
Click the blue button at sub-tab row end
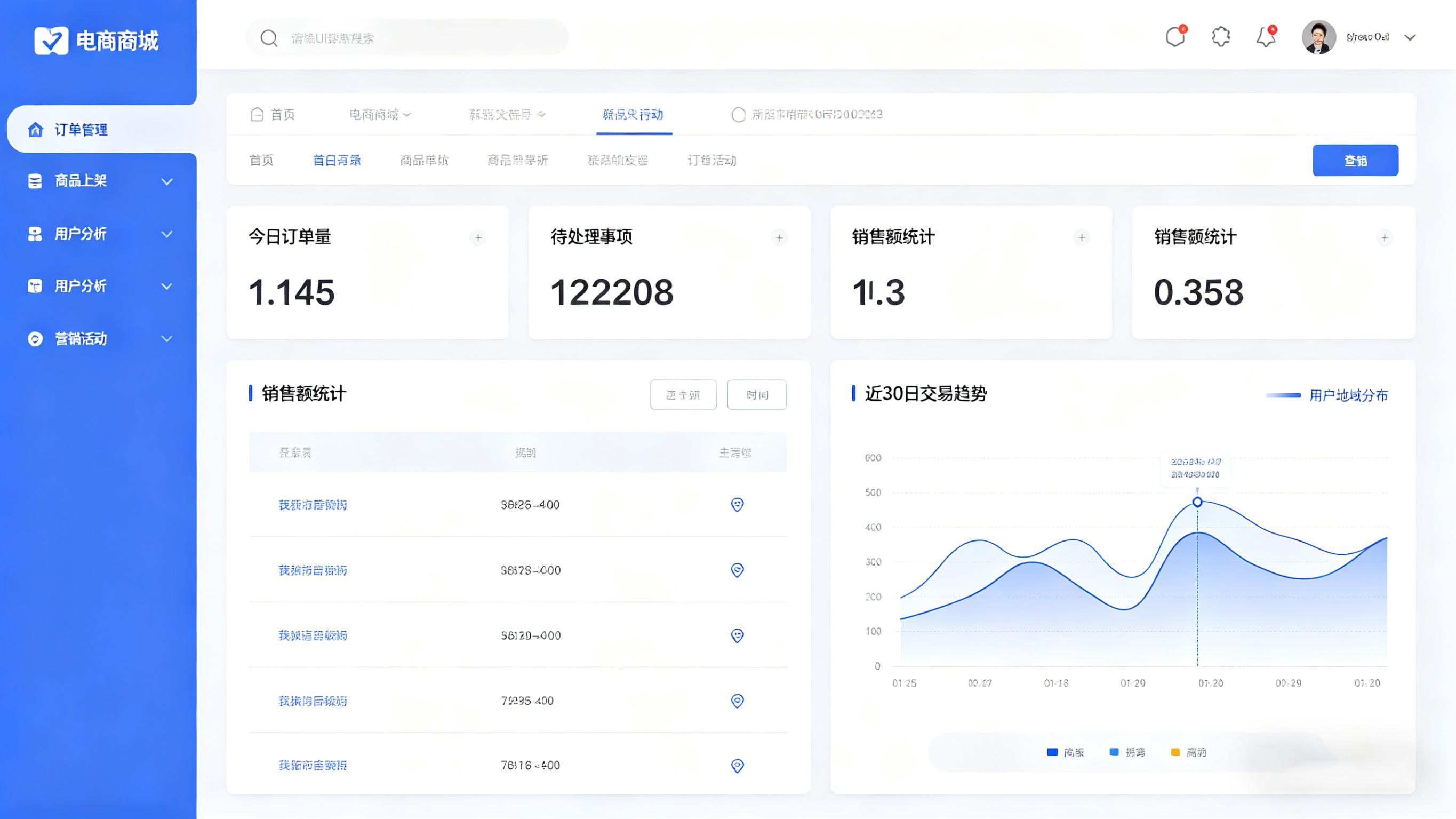[x=1355, y=161]
